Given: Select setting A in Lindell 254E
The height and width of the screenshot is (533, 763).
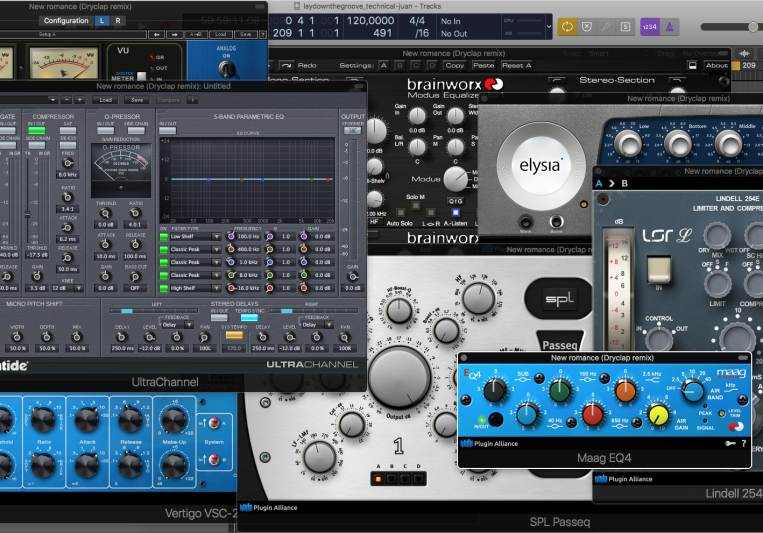Looking at the screenshot, I should tap(599, 184).
